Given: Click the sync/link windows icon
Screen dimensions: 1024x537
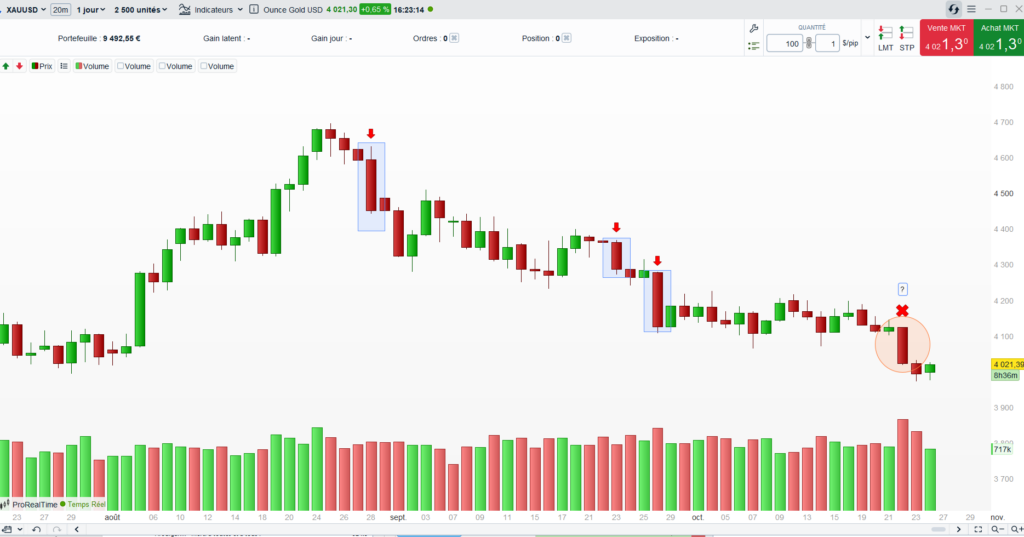Looking at the screenshot, I should [953, 9].
